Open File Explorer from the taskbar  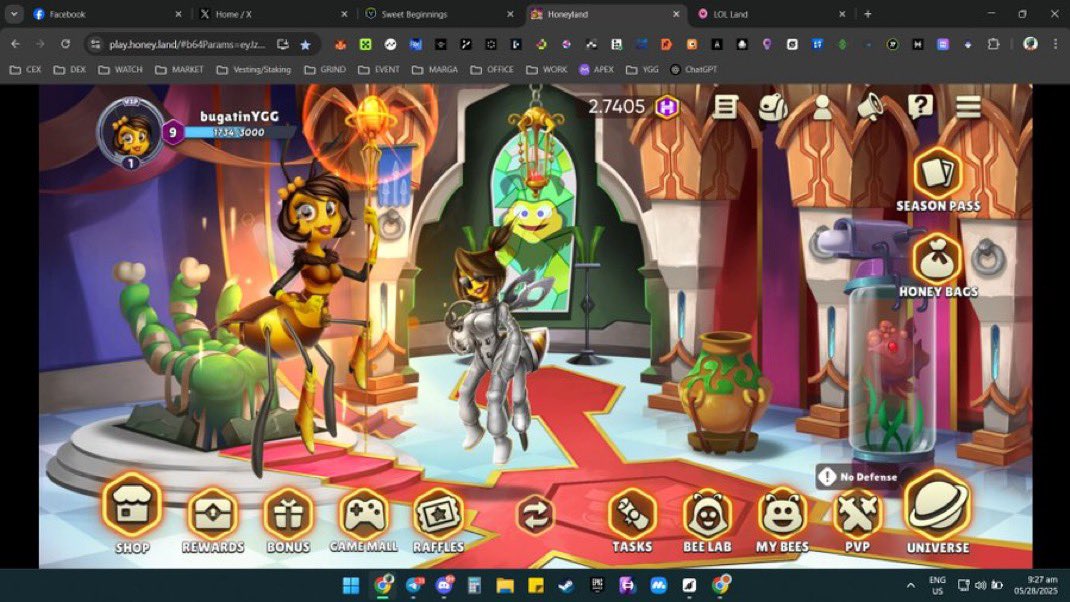click(x=505, y=585)
